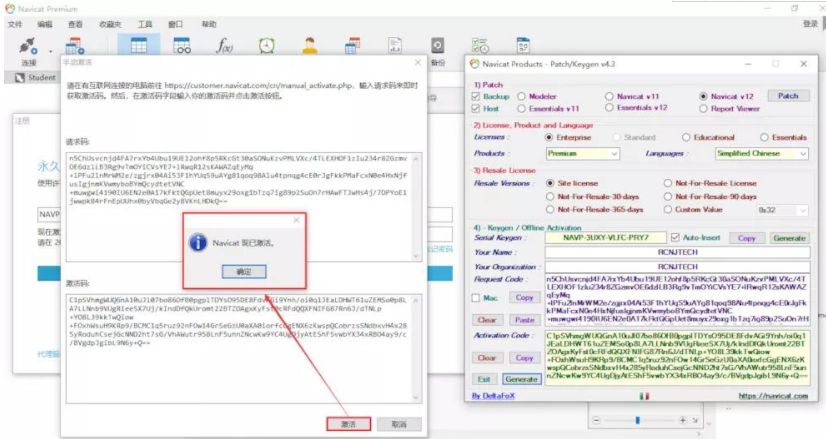This screenshot has height=439, width=826.
Task: Click the Exit button in keygen
Action: (484, 379)
